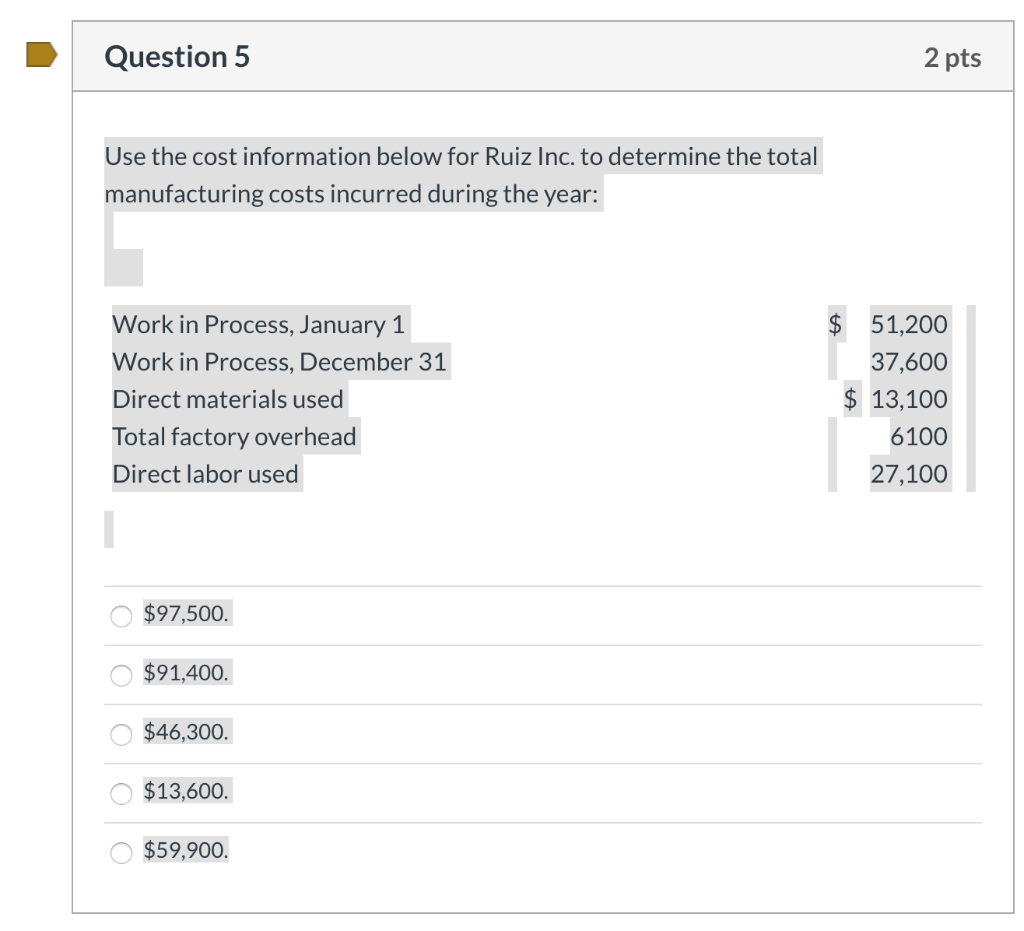Select the $46,300 answer option
The width and height of the screenshot is (1024, 931).
[x=120, y=733]
